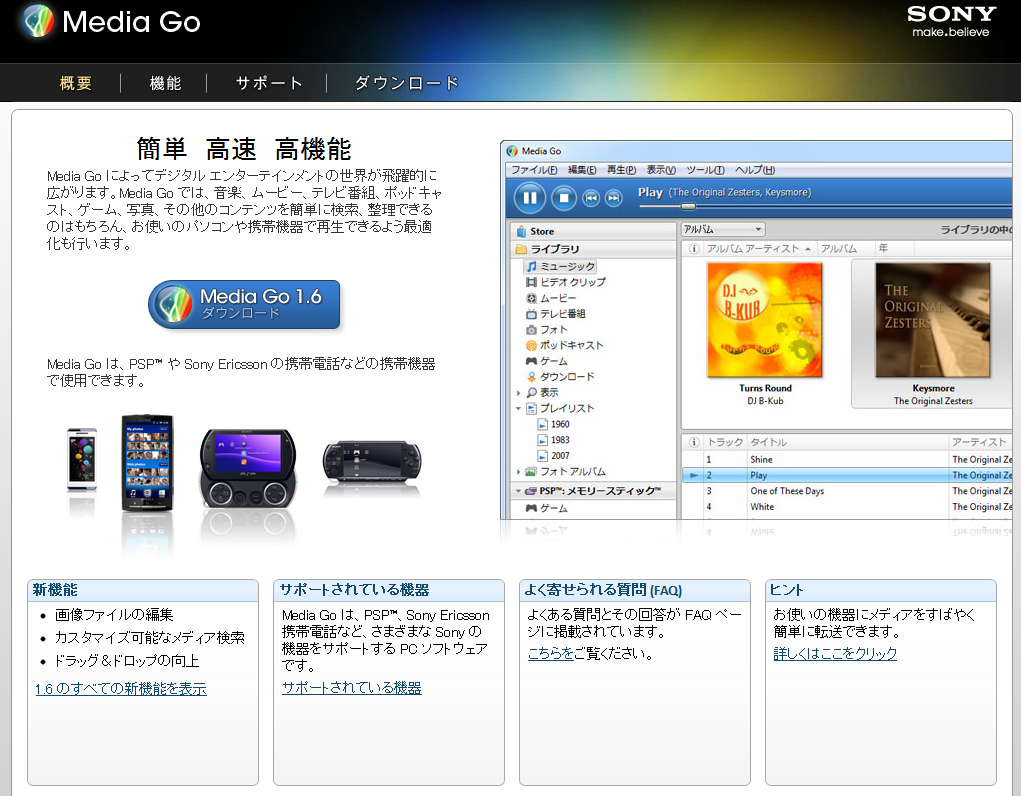Open the 詳しくはここをクリック link
This screenshot has height=796, width=1021.
(x=835, y=653)
